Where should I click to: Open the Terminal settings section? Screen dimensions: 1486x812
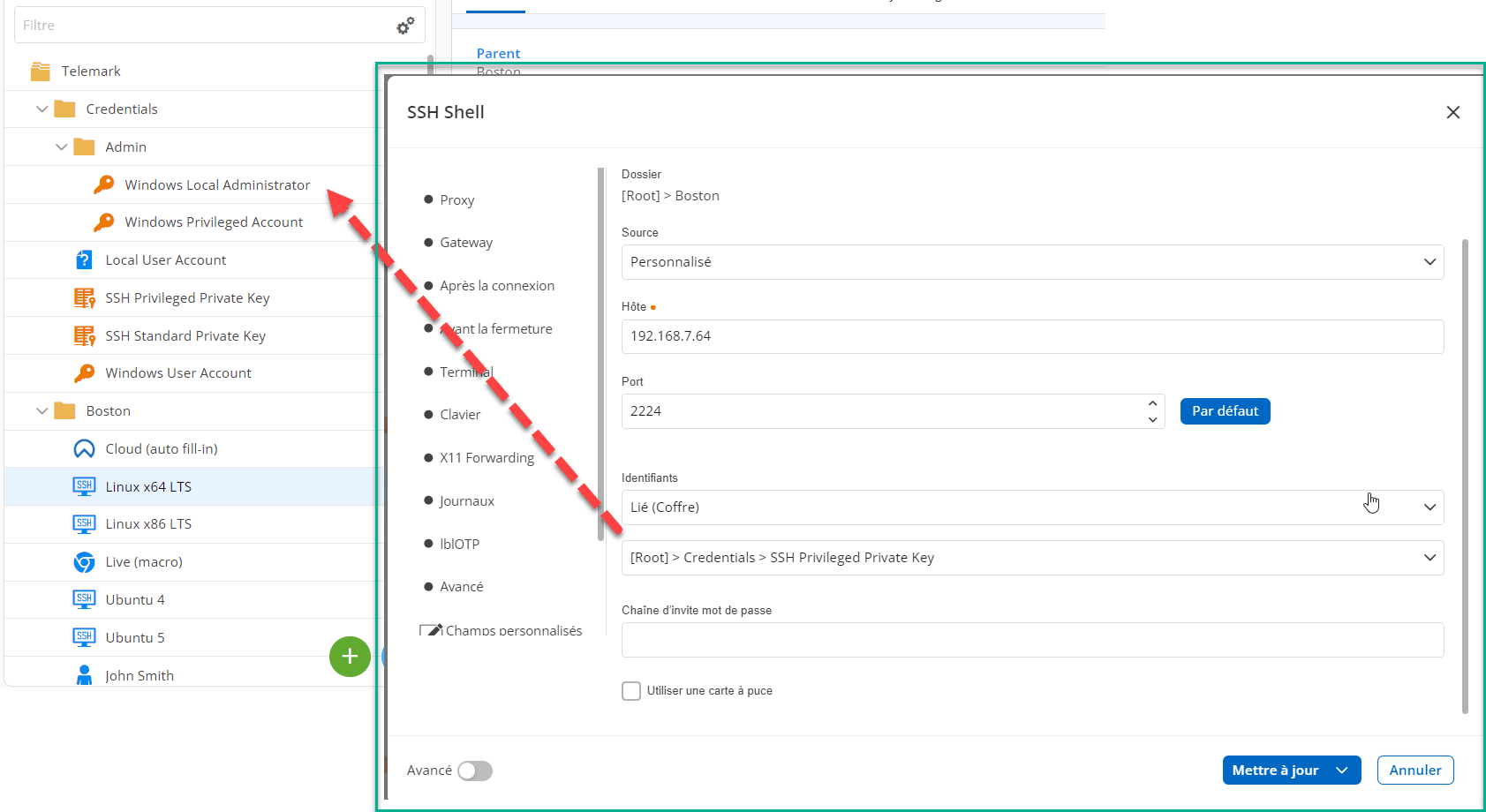point(466,372)
